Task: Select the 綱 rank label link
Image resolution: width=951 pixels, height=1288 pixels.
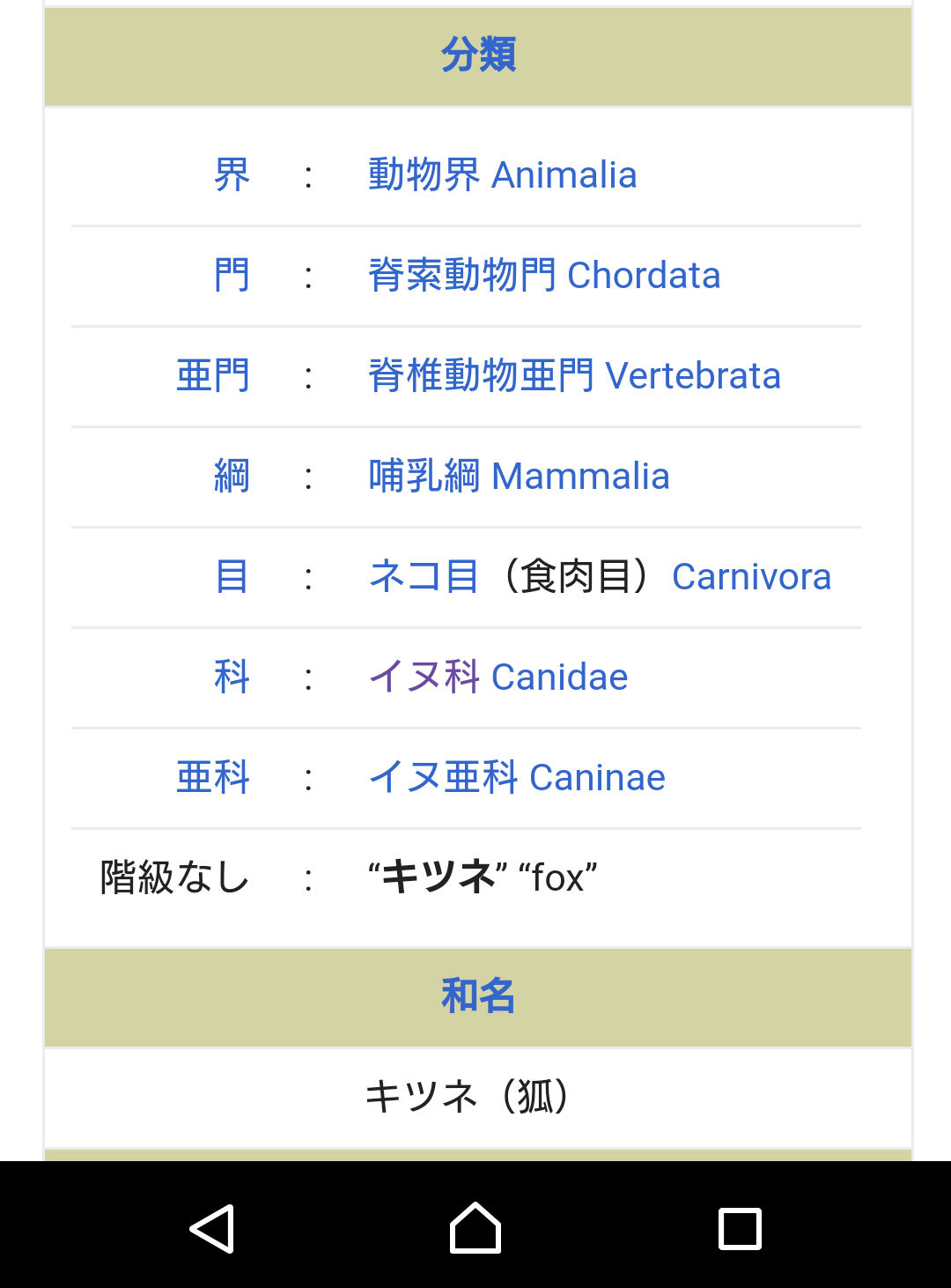Action: click(x=232, y=477)
